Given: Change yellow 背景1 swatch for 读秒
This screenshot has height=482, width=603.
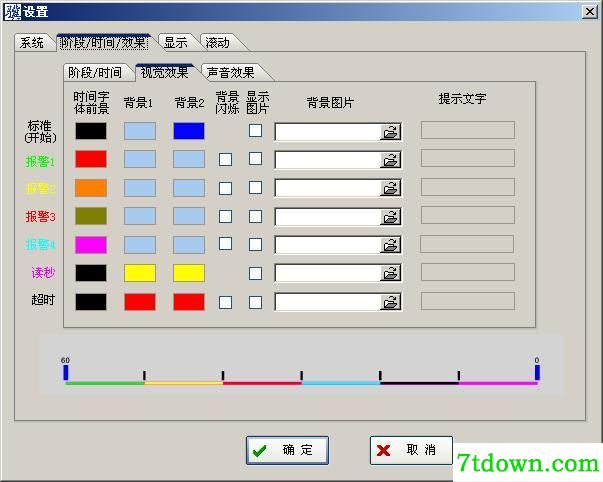Looking at the screenshot, I should pos(140,273).
